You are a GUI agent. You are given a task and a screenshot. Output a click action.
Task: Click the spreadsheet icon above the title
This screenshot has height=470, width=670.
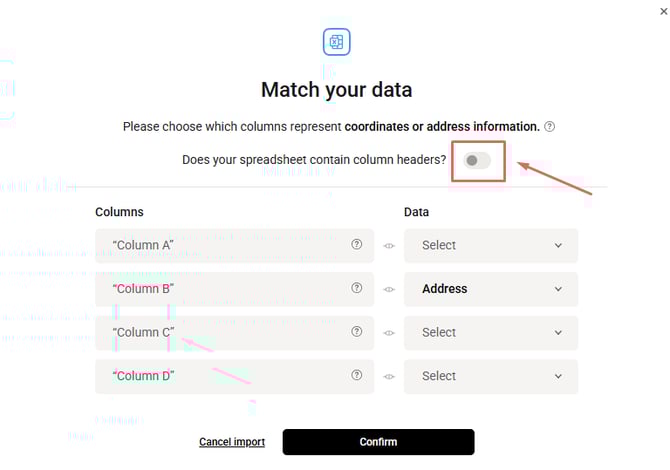pyautogui.click(x=337, y=42)
